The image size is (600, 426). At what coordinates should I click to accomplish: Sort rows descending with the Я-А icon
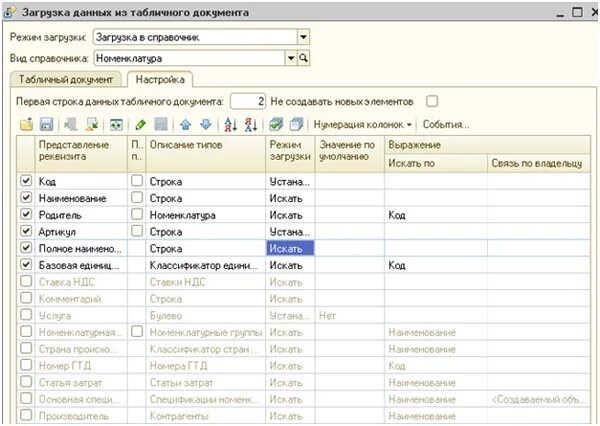pos(251,124)
